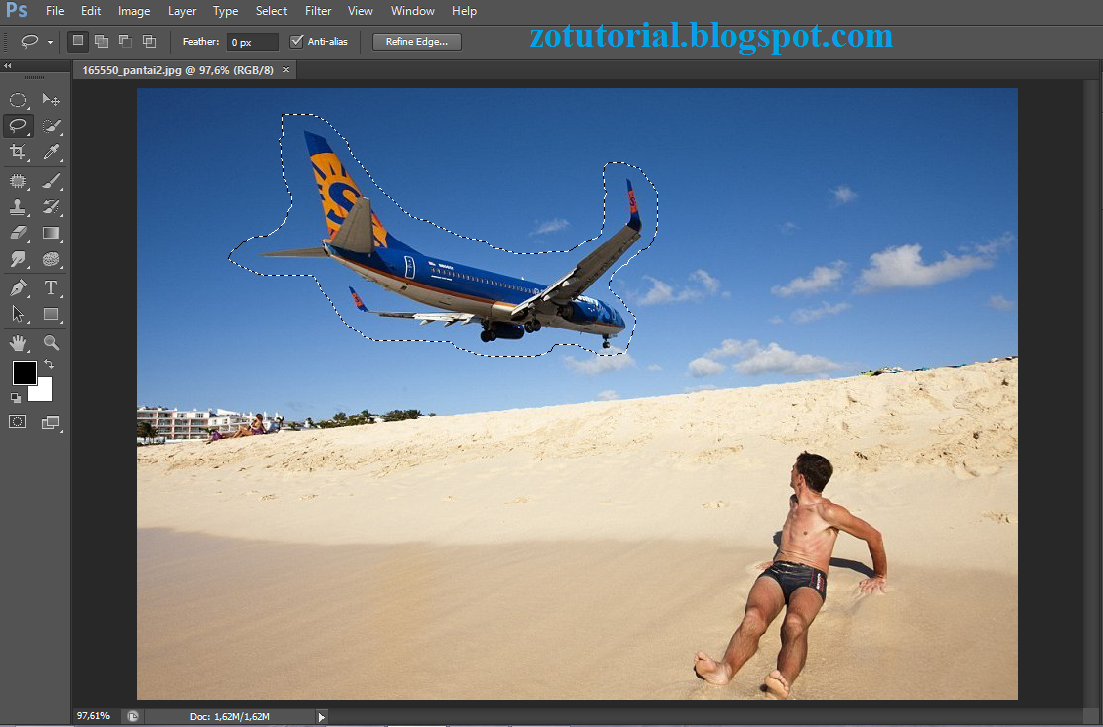Open the View menu
1103x727 pixels.
360,11
